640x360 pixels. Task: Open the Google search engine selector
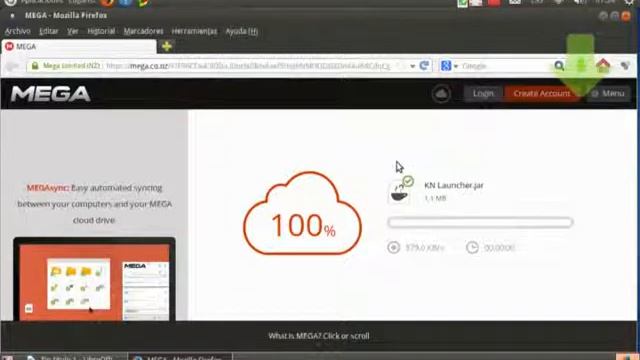449,66
